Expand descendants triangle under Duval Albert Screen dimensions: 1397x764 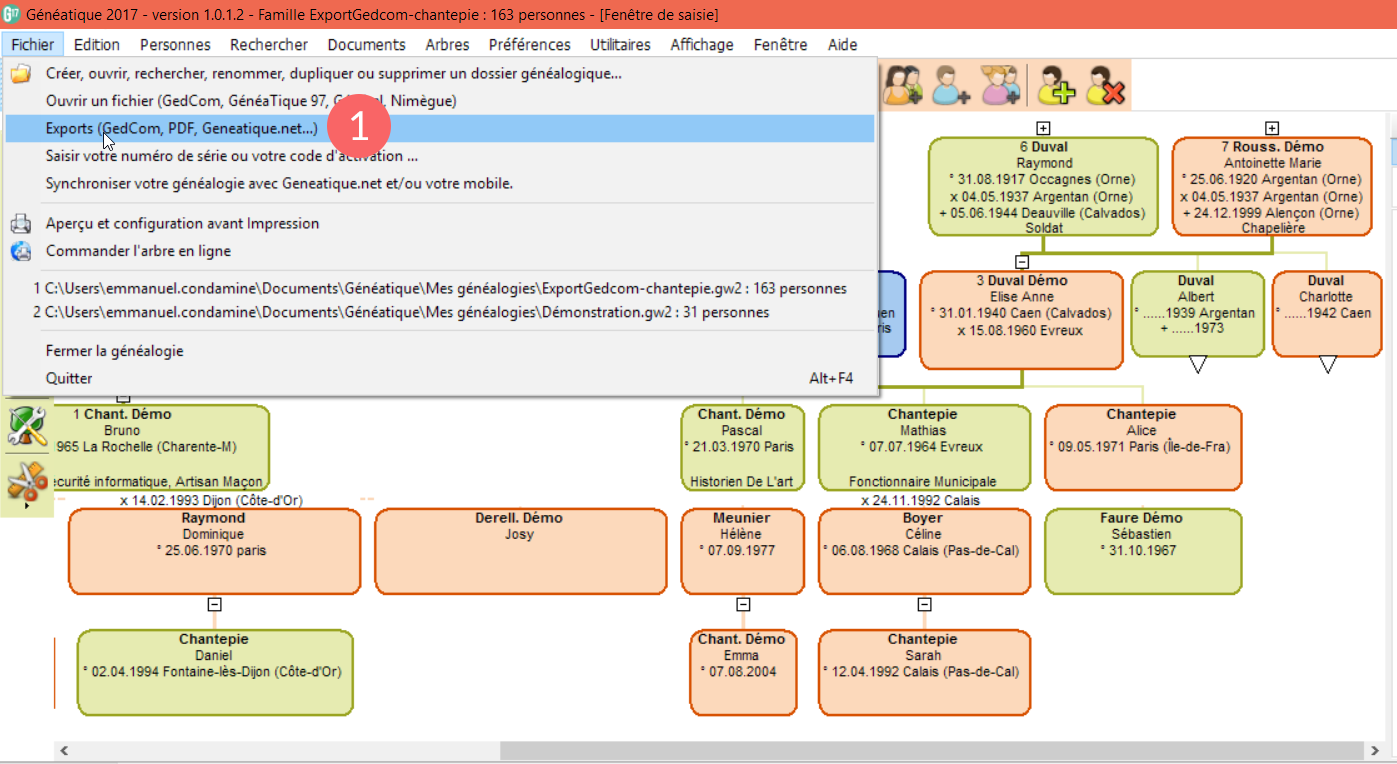click(1197, 365)
